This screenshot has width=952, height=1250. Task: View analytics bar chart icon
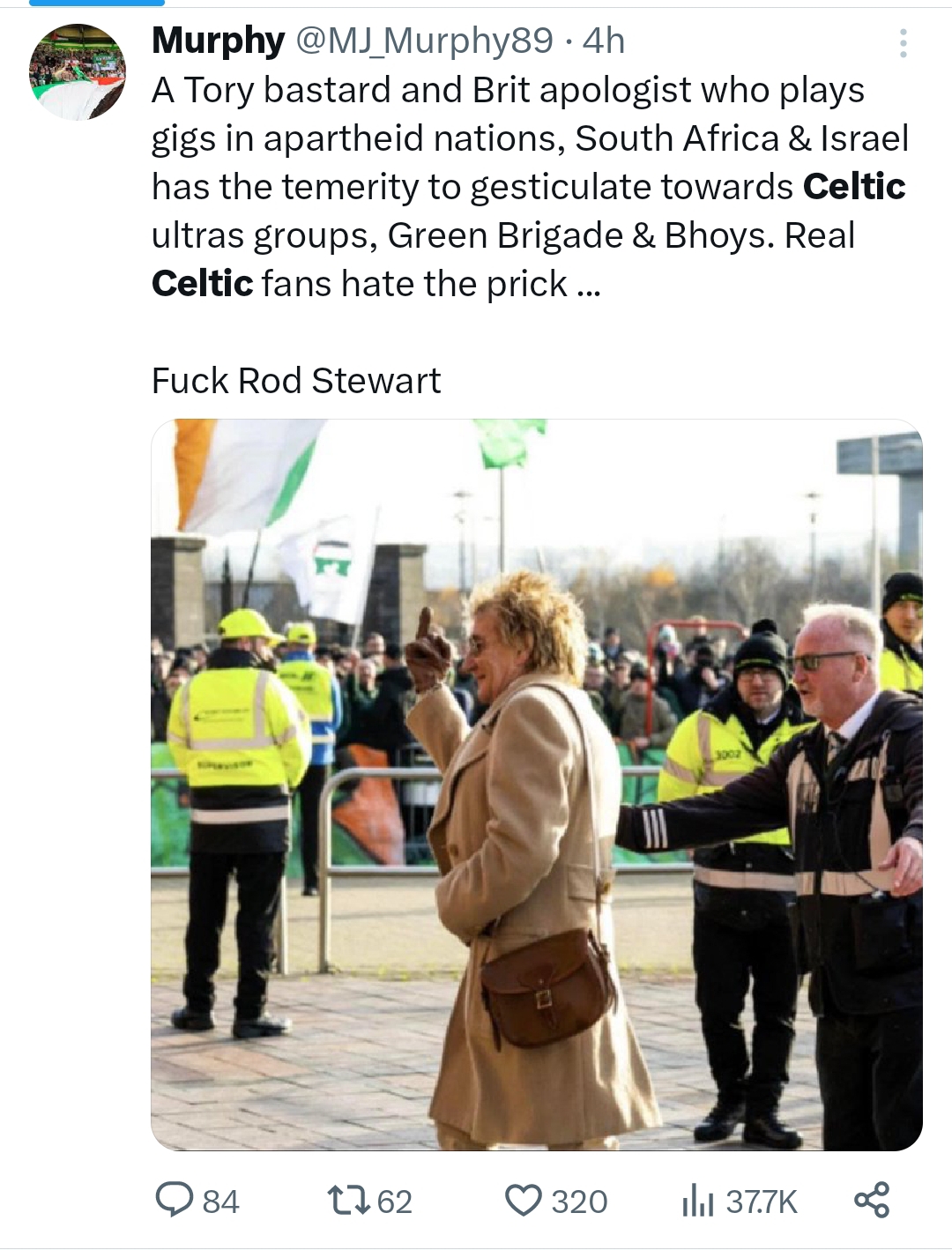[697, 1201]
